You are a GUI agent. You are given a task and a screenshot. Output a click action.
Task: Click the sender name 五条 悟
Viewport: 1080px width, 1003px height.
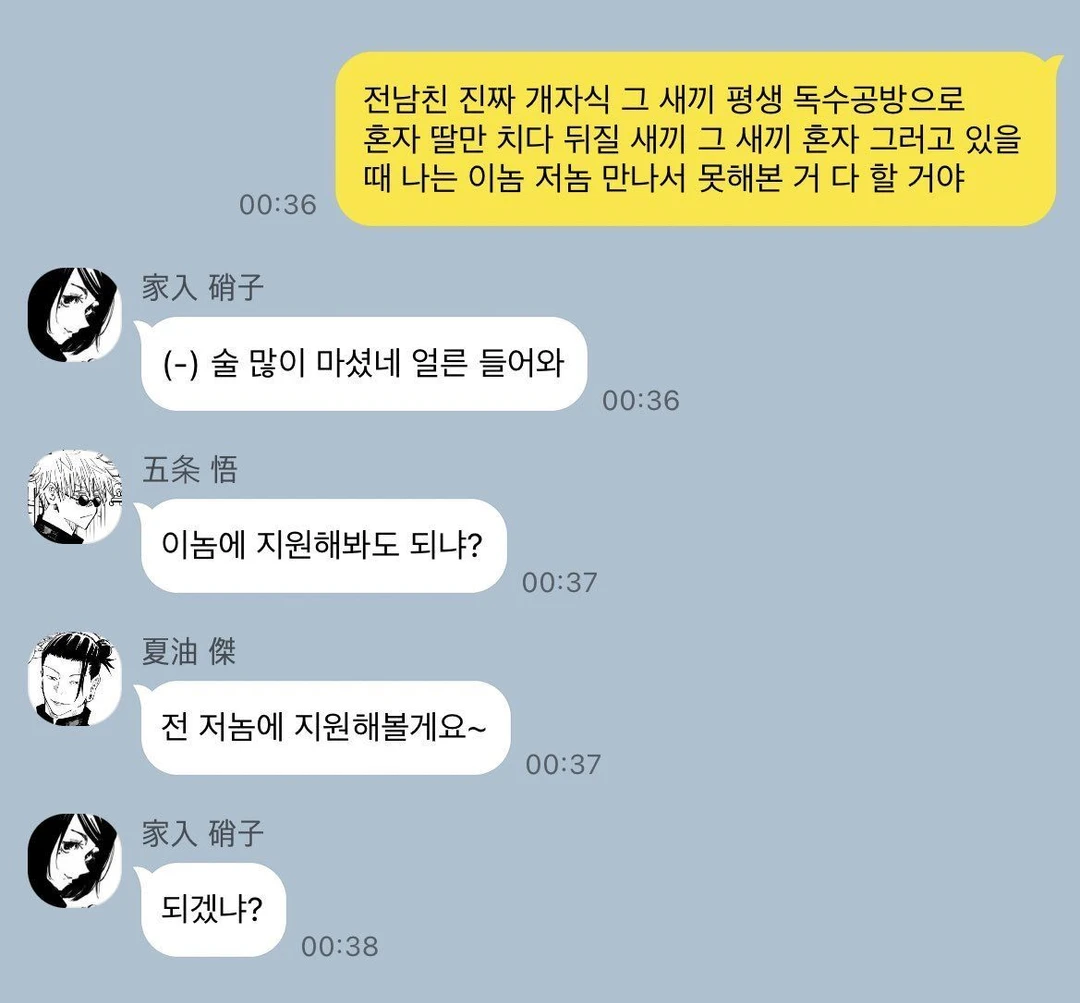coord(190,471)
